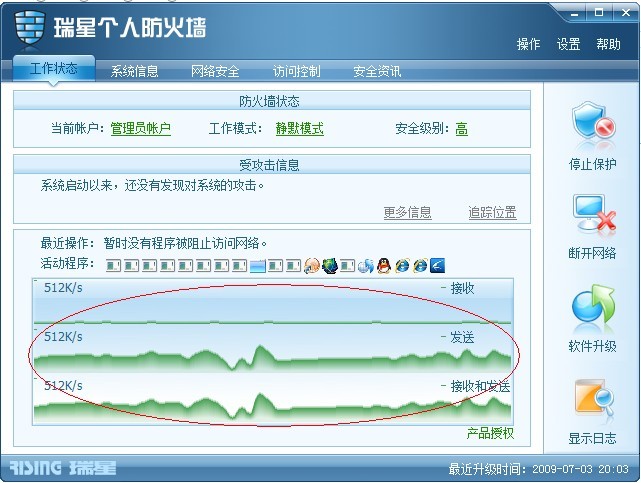Select the orange globe icon in active programs
Image resolution: width=641 pixels, height=483 pixels.
pyautogui.click(x=312, y=266)
